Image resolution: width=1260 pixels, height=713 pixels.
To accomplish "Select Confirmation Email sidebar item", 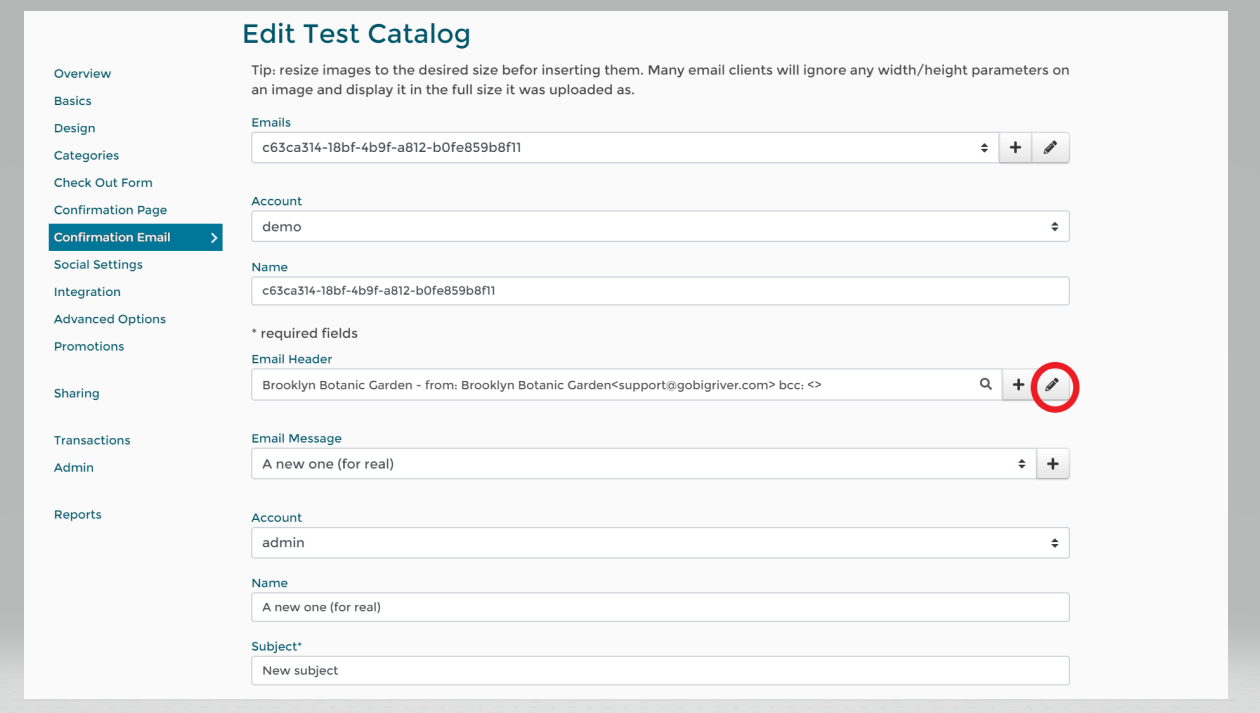I will [135, 237].
